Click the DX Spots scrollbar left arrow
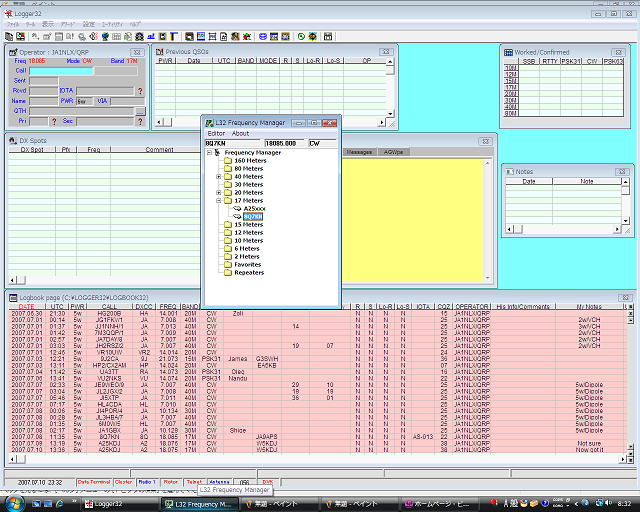Viewport: 640px width, 512px height. click(13, 280)
